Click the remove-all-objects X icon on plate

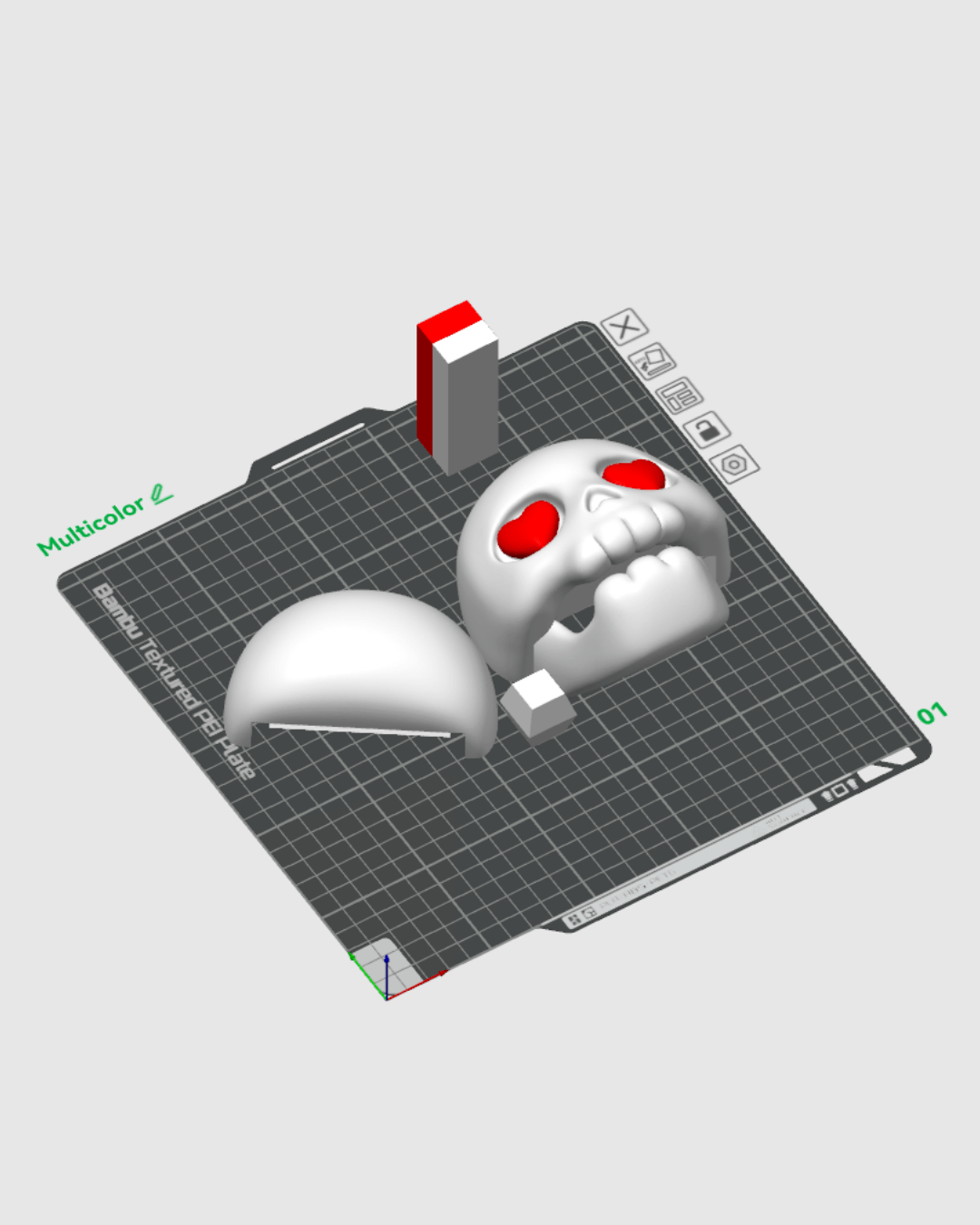pos(624,327)
